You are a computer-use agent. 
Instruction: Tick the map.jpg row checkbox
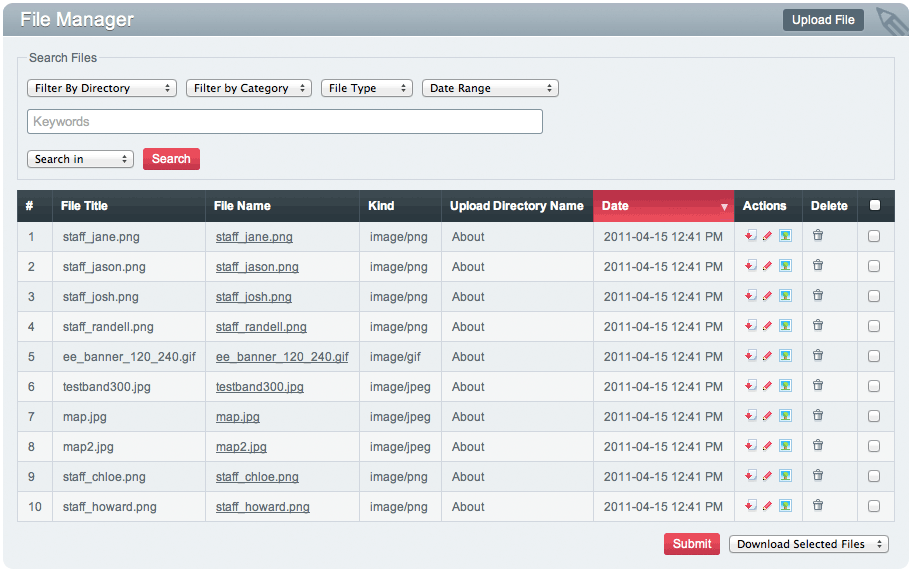874,416
